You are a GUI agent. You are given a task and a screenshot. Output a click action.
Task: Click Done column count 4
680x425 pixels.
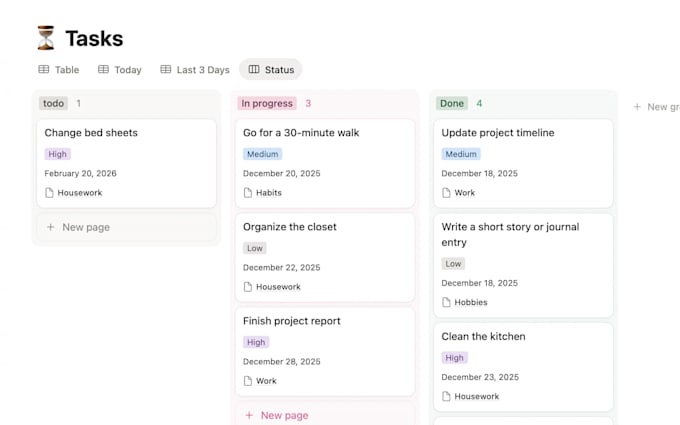click(x=479, y=103)
